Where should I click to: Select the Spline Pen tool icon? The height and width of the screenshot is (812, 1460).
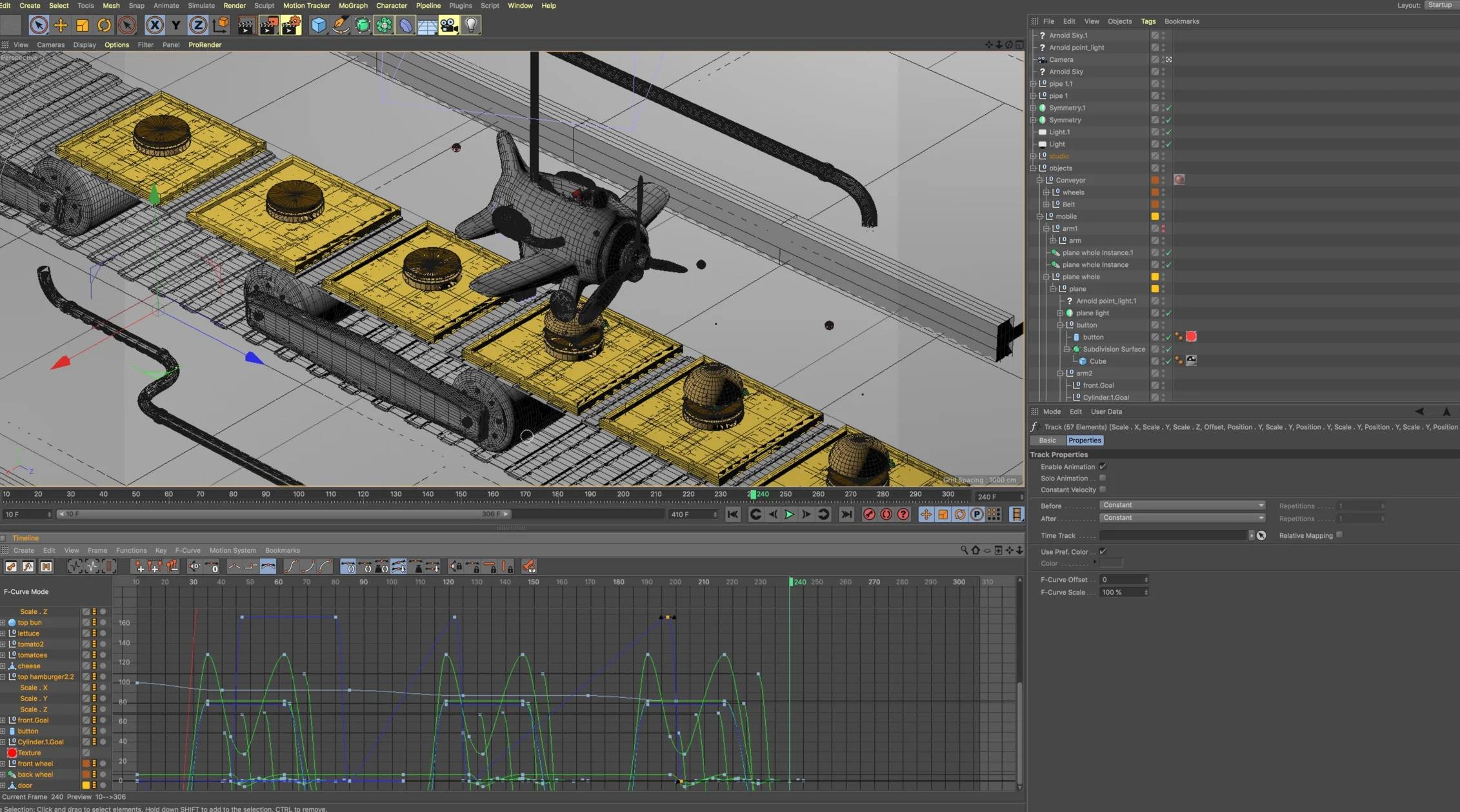341,25
